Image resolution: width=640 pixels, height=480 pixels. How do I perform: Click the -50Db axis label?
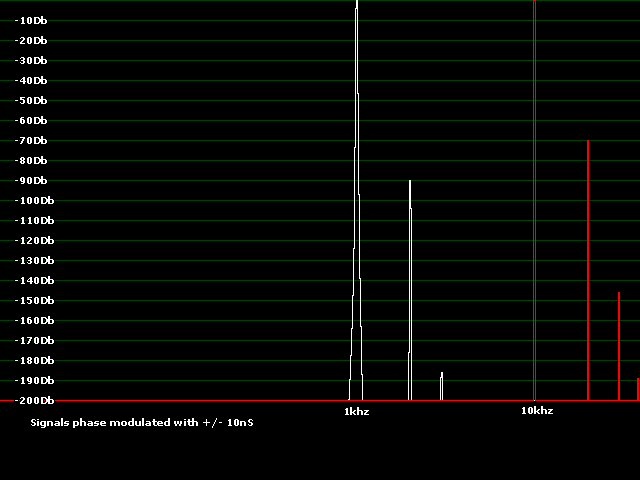pyautogui.click(x=31, y=100)
